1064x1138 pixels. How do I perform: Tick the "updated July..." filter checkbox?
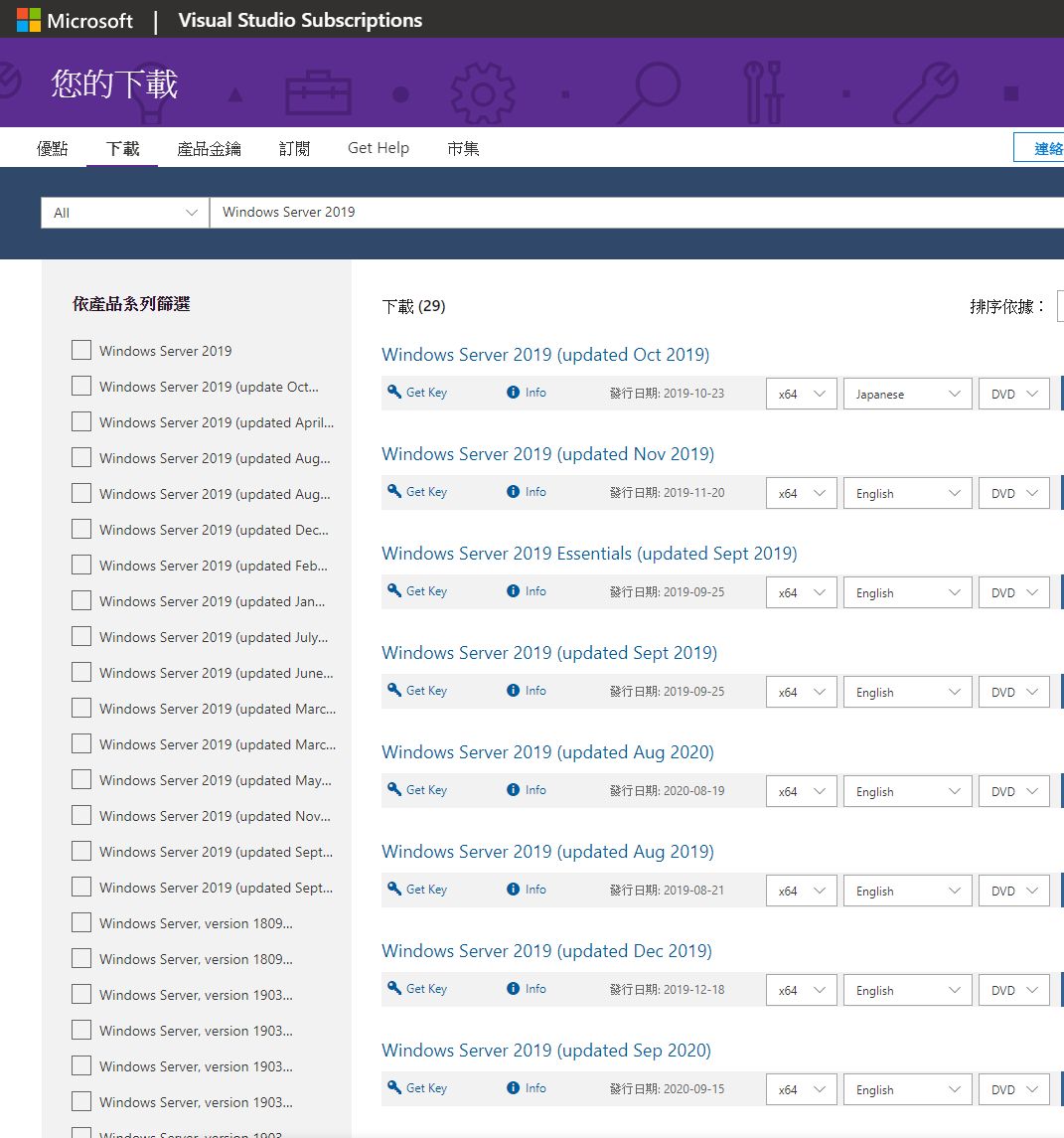coord(81,636)
